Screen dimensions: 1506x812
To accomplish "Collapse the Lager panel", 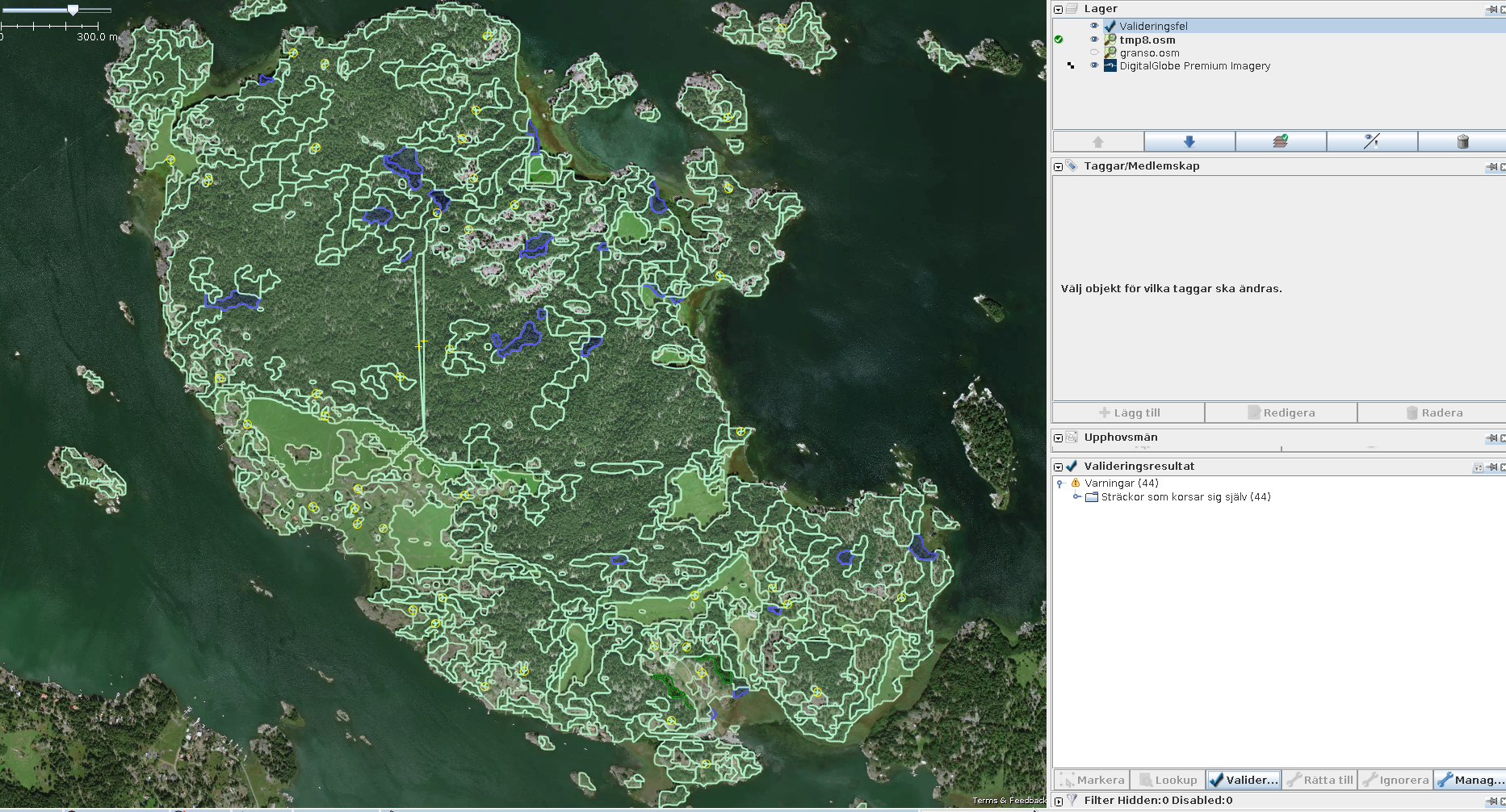I will [1058, 9].
